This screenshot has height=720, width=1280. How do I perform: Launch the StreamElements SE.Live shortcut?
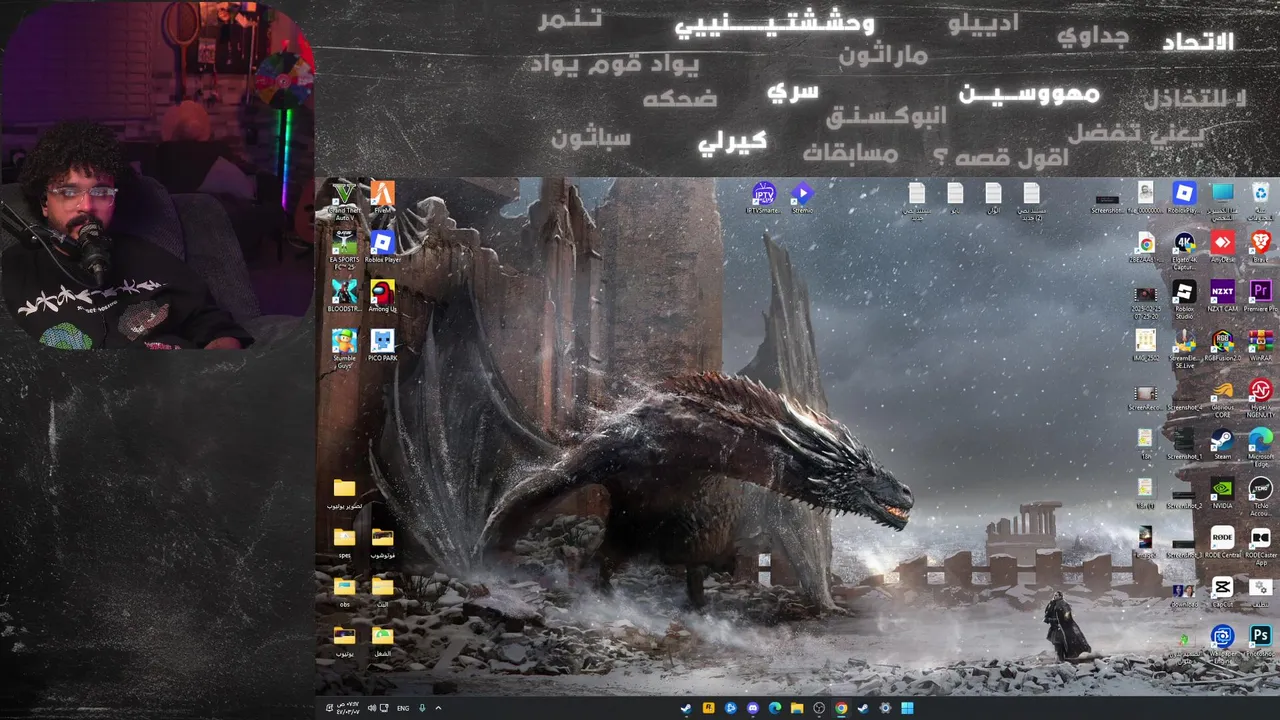[1184, 348]
